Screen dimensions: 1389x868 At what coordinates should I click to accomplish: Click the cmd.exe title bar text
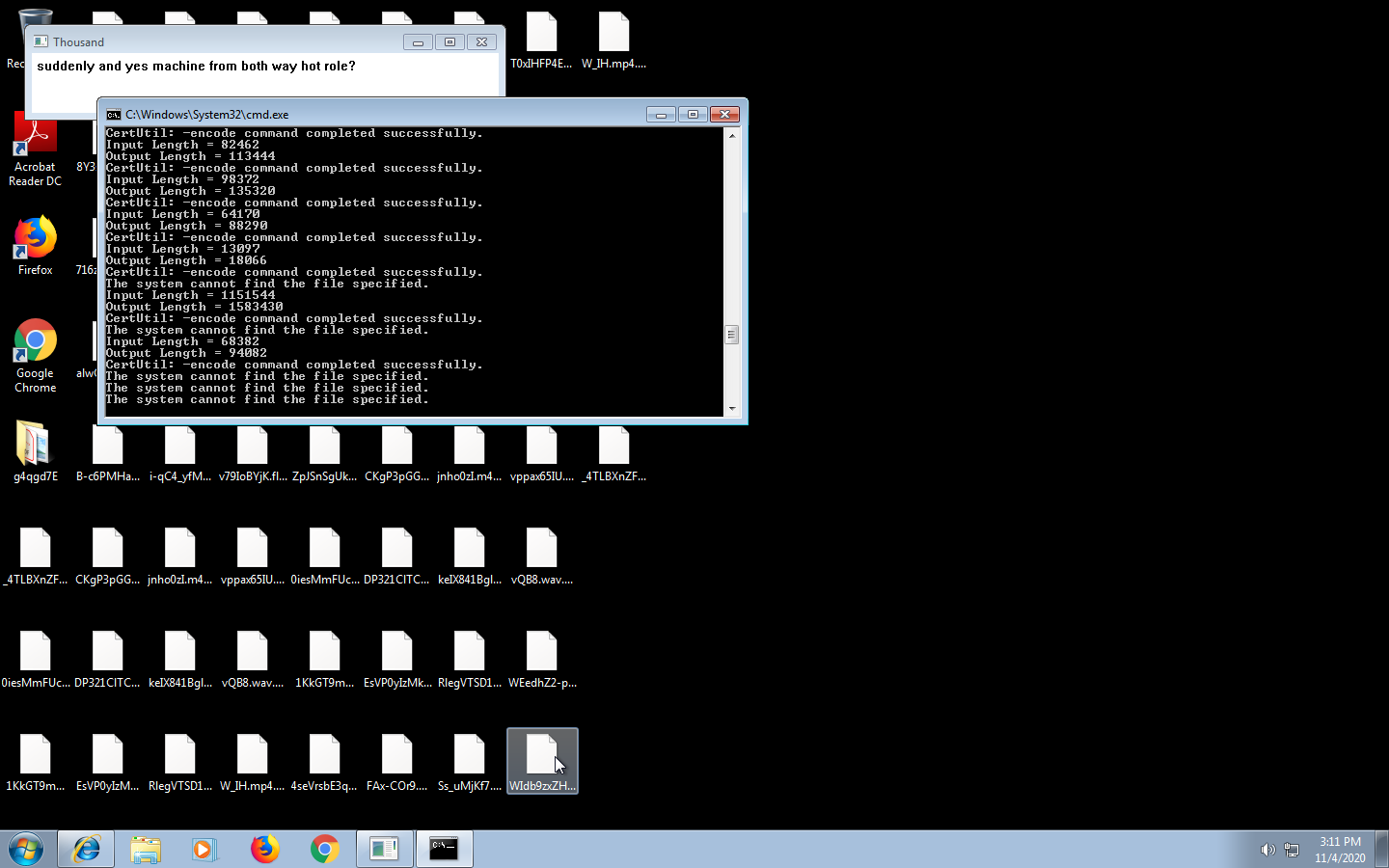pos(206,115)
